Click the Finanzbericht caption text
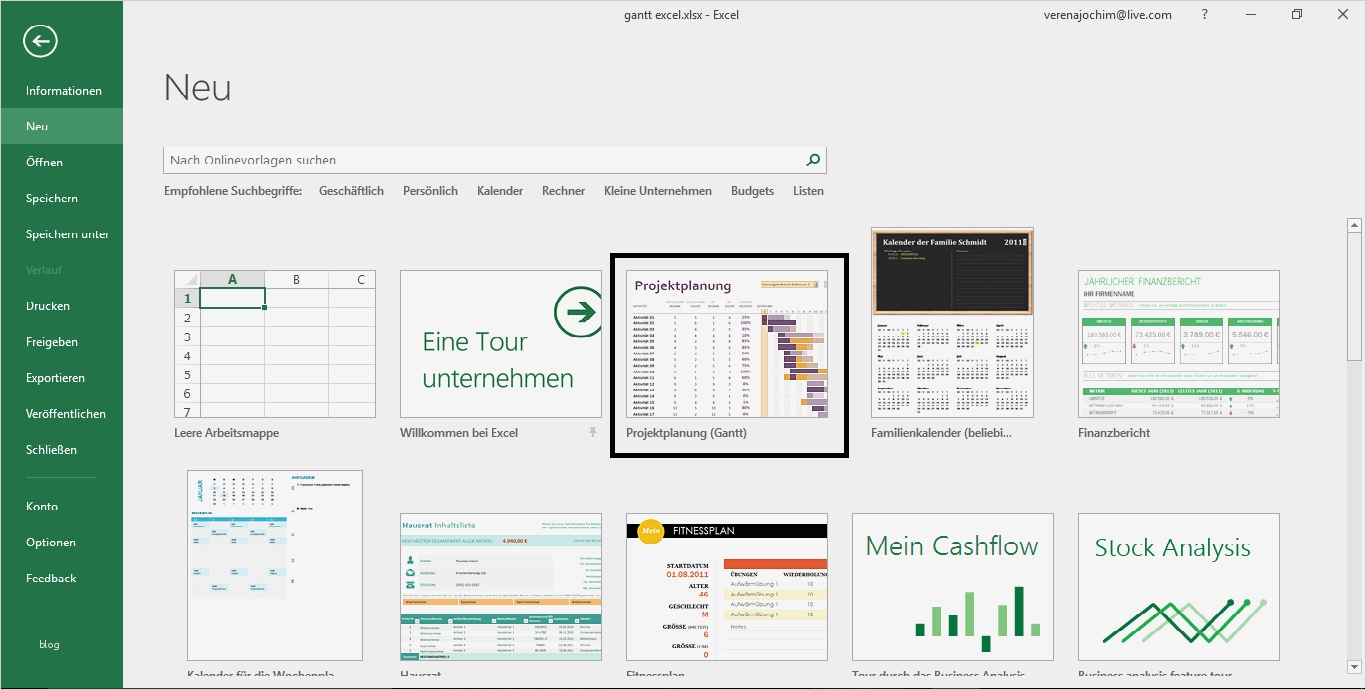Screen dimensions: 1366x690 [x=1114, y=433]
